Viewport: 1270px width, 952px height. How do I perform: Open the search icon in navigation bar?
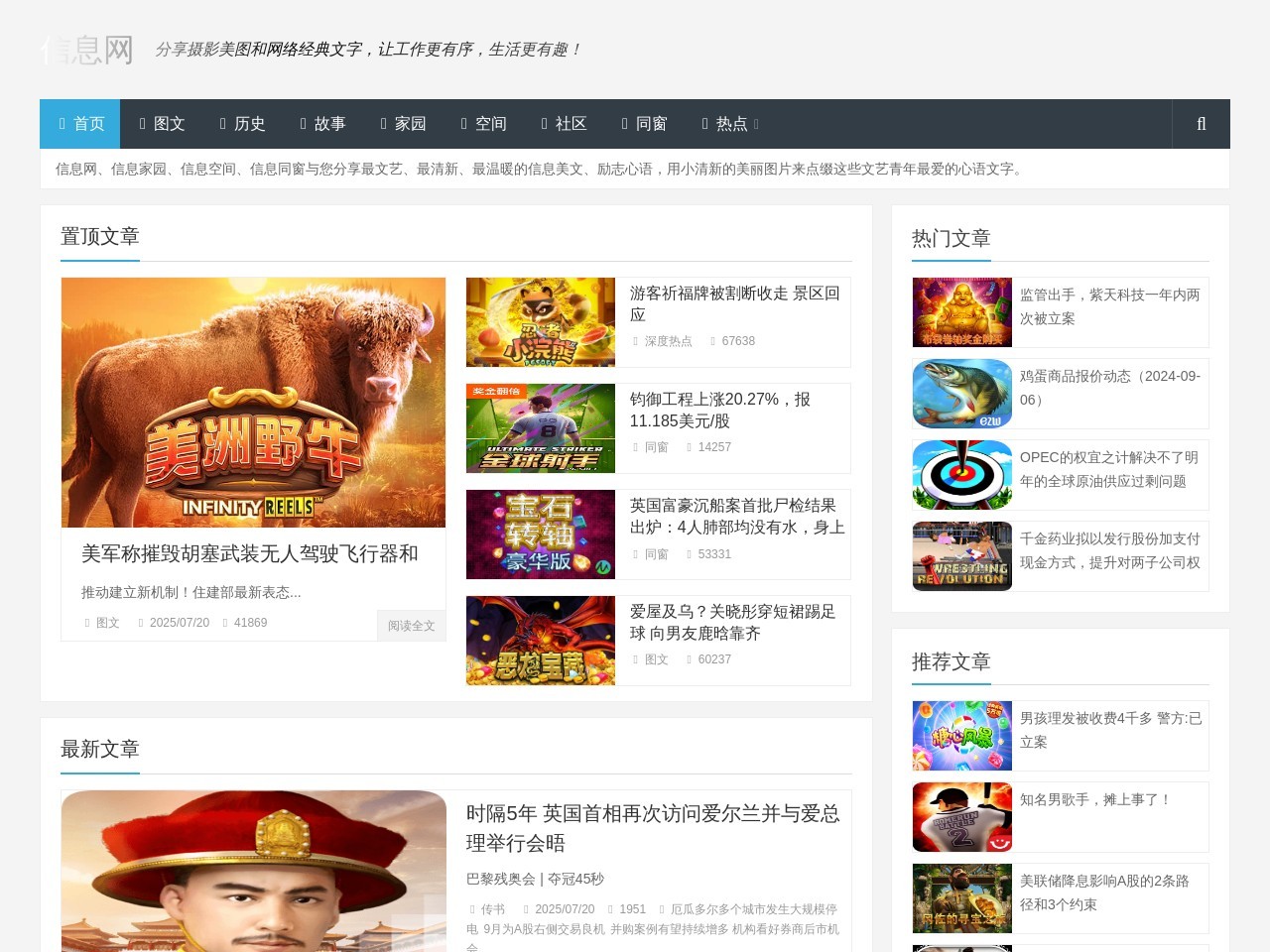1201,124
